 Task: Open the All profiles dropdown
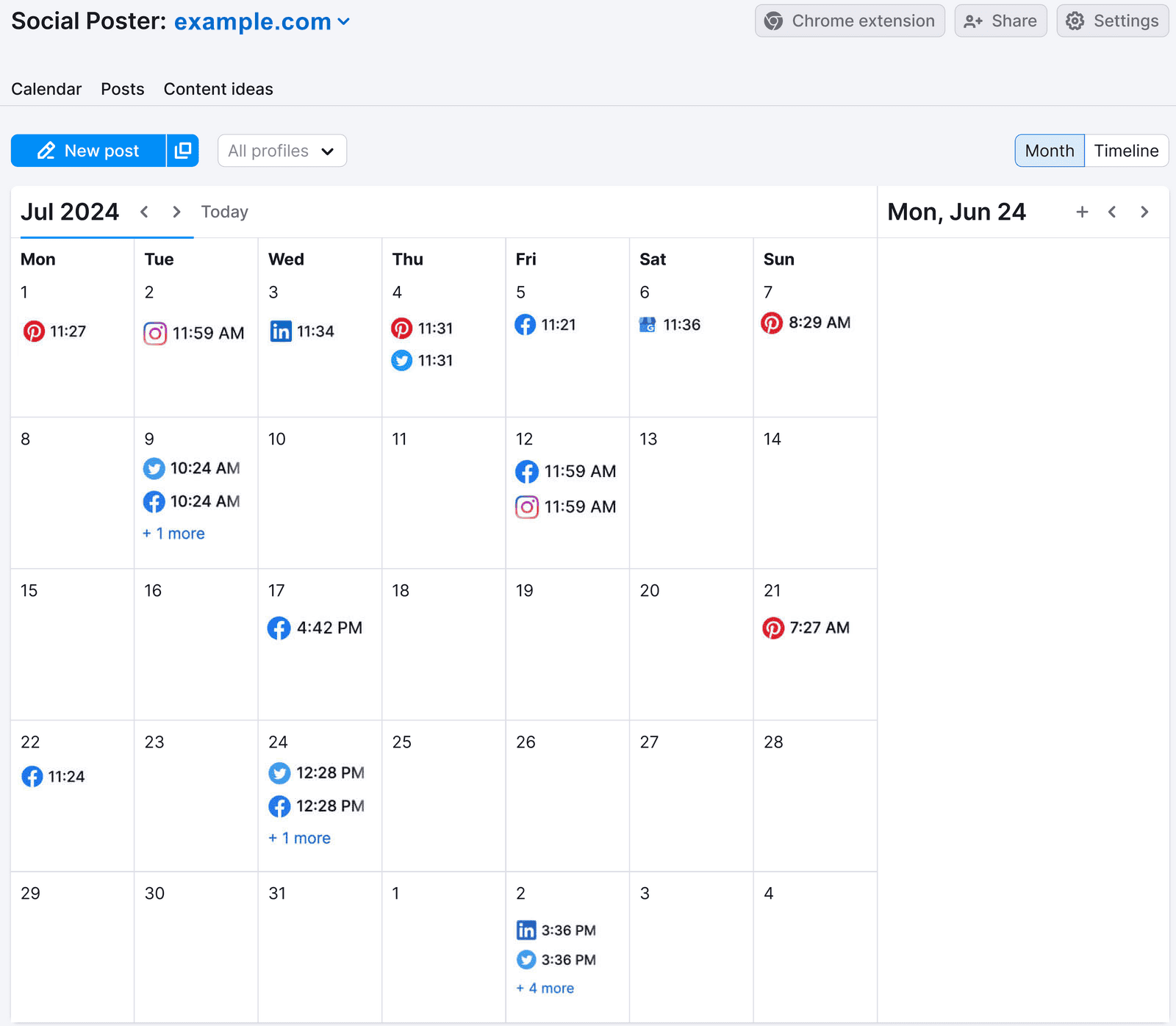point(282,151)
